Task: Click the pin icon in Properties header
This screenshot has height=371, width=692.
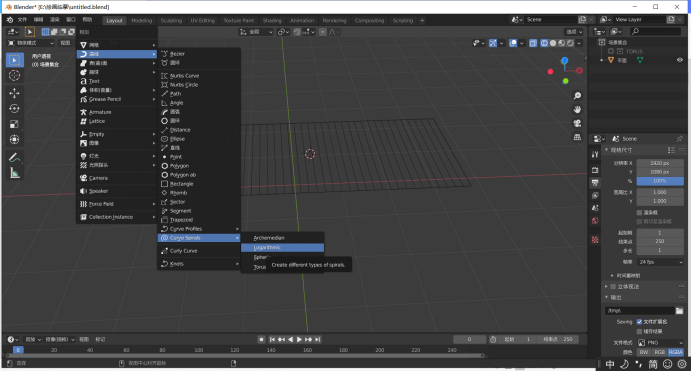Action: pyautogui.click(x=679, y=139)
